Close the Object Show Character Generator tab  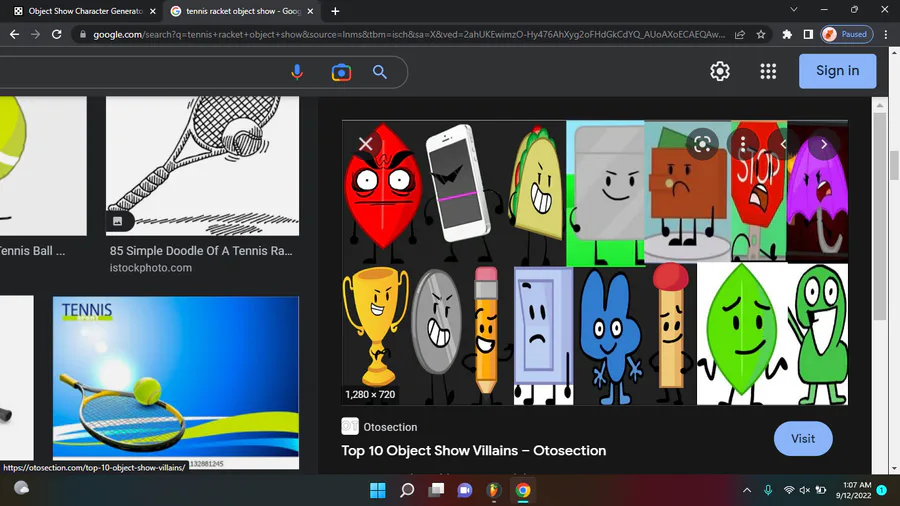(153, 11)
